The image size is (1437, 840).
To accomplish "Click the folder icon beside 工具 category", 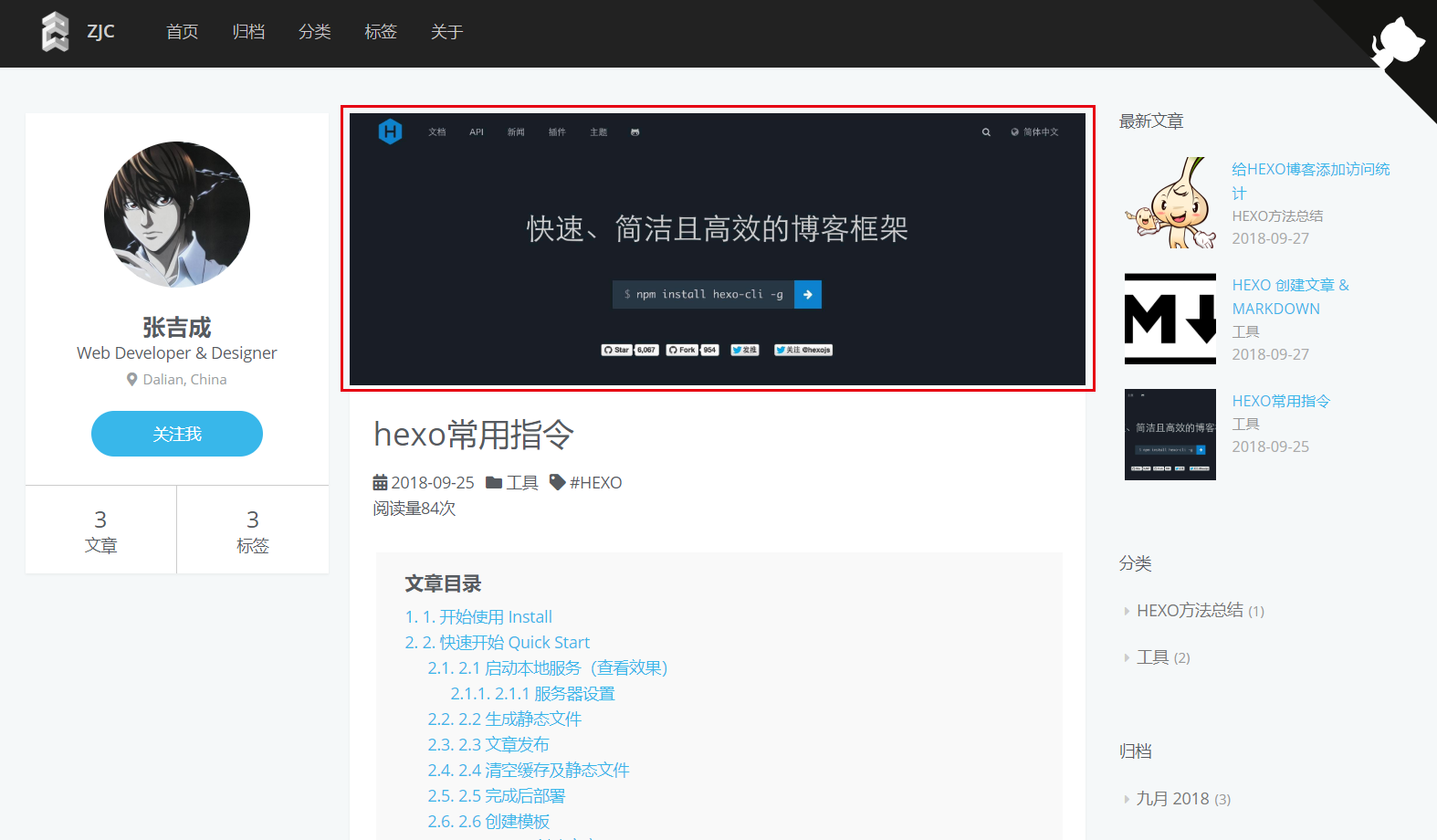I will pos(494,482).
